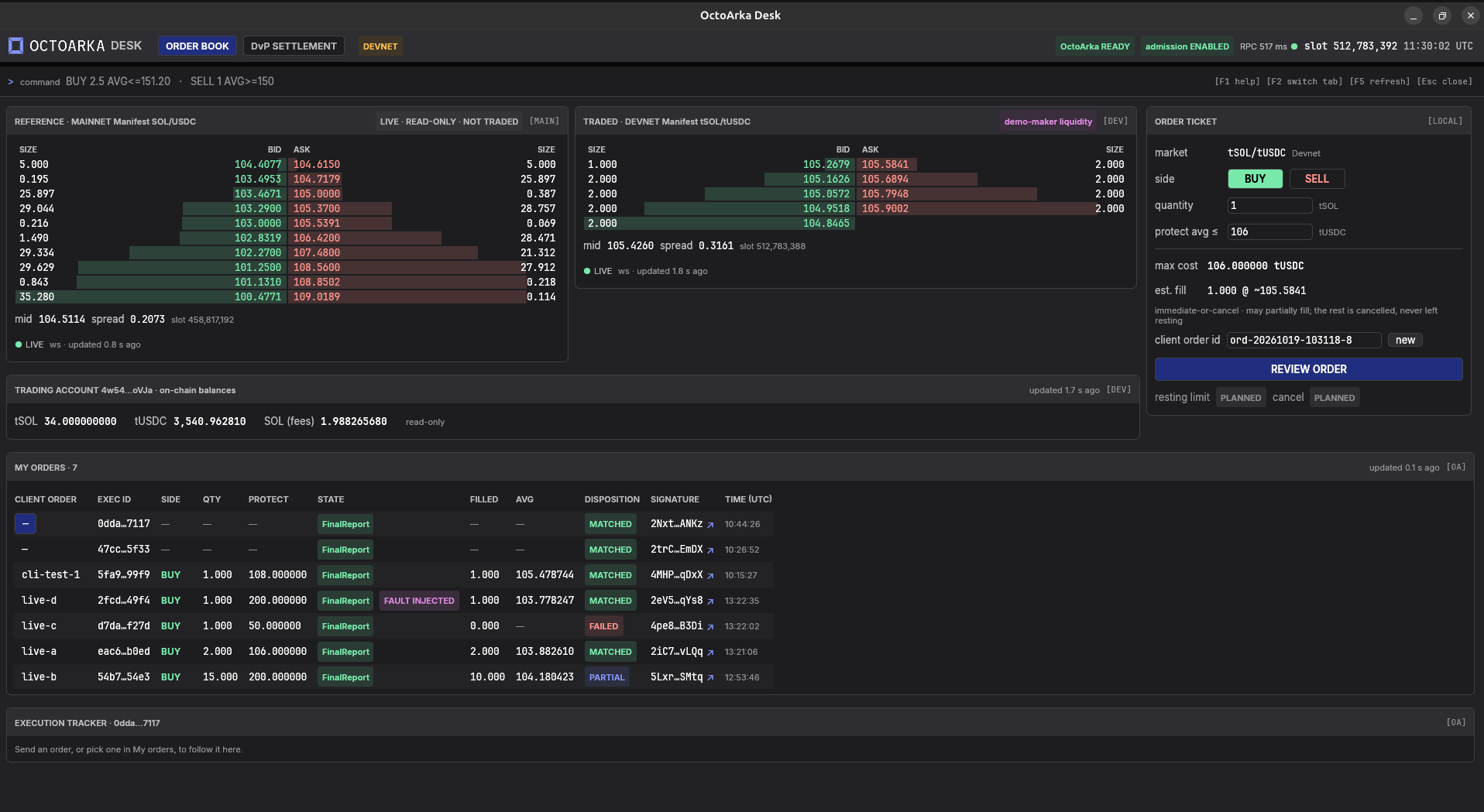Screen dimensions: 1484x812
Task: Generate new client order id
Action: tap(1405, 341)
